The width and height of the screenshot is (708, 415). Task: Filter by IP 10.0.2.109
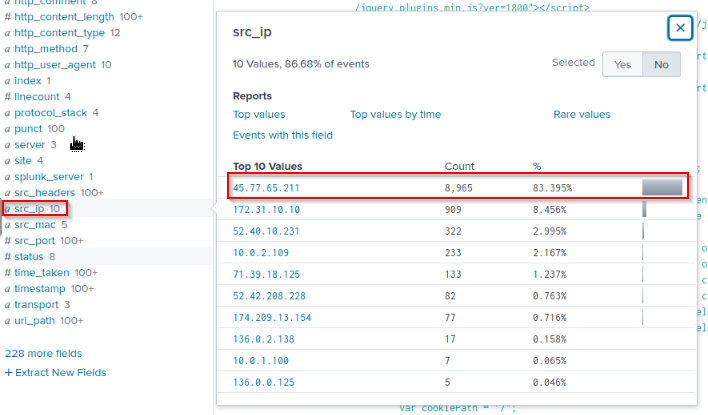pos(261,253)
